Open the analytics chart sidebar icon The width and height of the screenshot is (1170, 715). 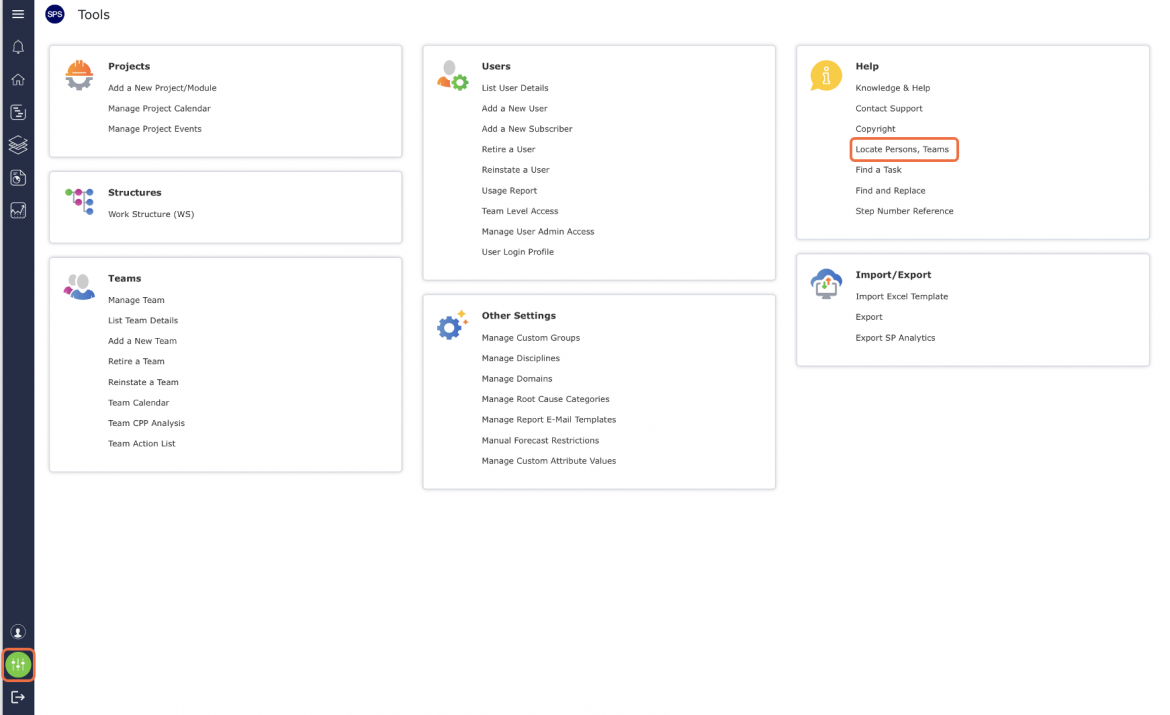18,210
